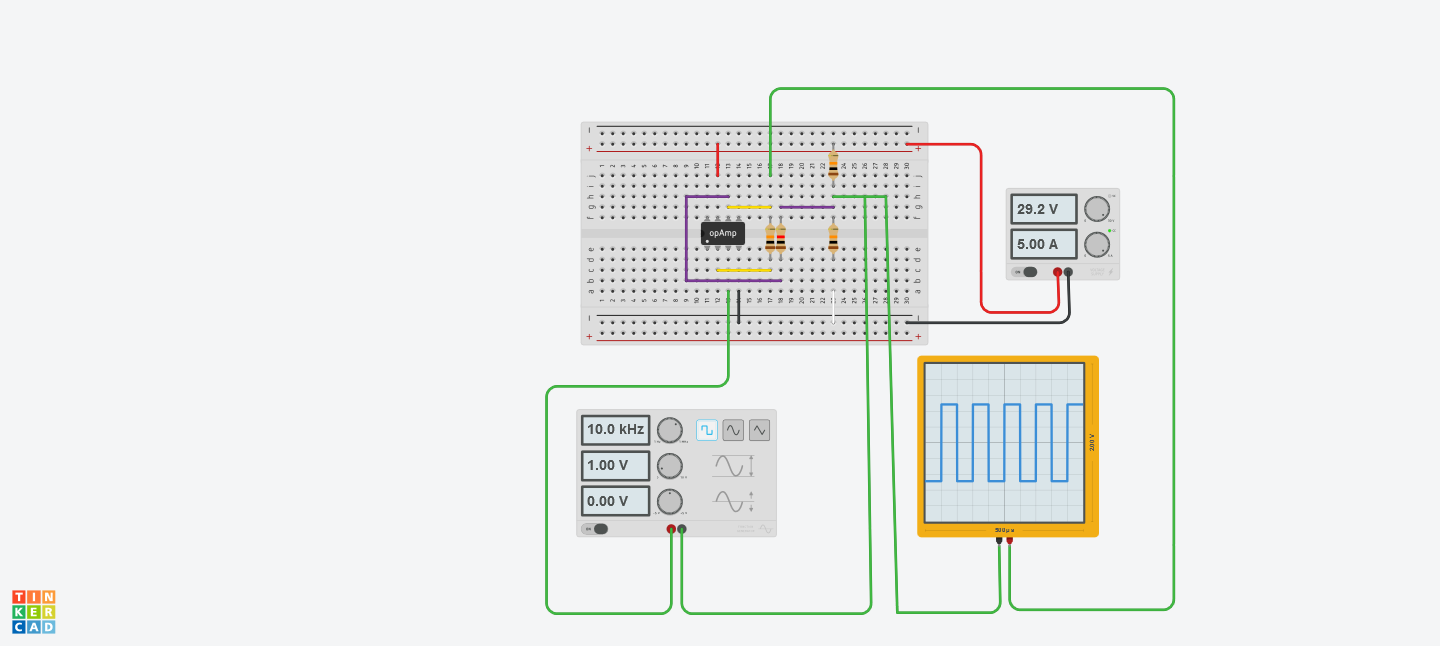The image size is (1440, 646).
Task: Select square waveform on function generator
Action: pos(707,430)
